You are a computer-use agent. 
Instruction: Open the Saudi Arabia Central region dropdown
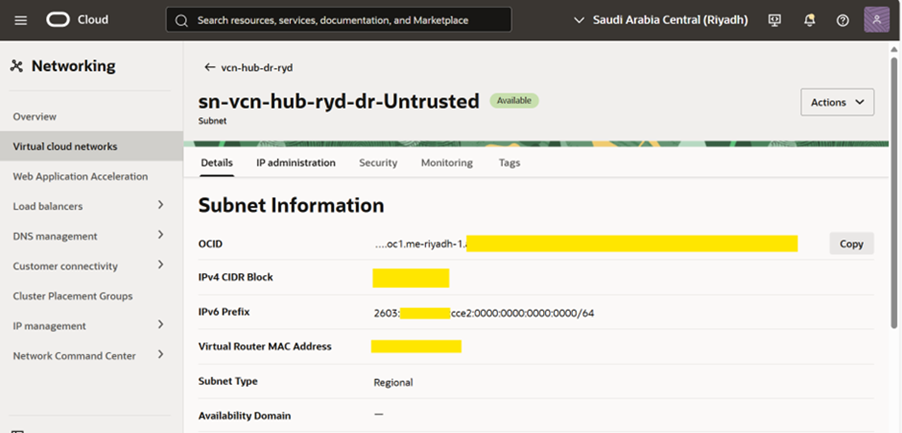661,20
